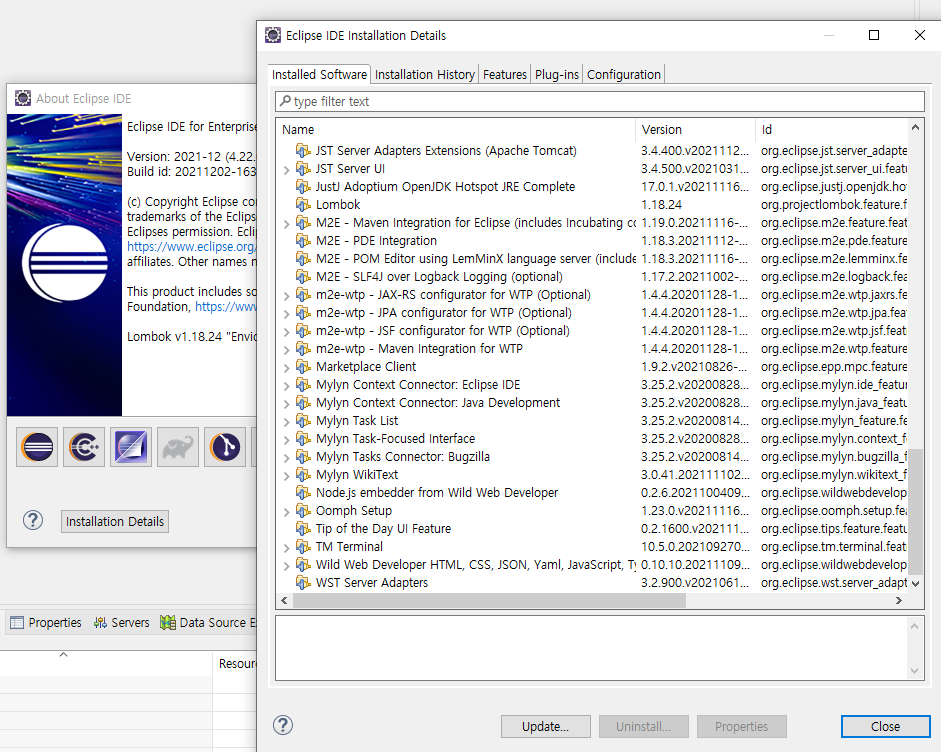Switch to Installation History tab

[x=424, y=74]
